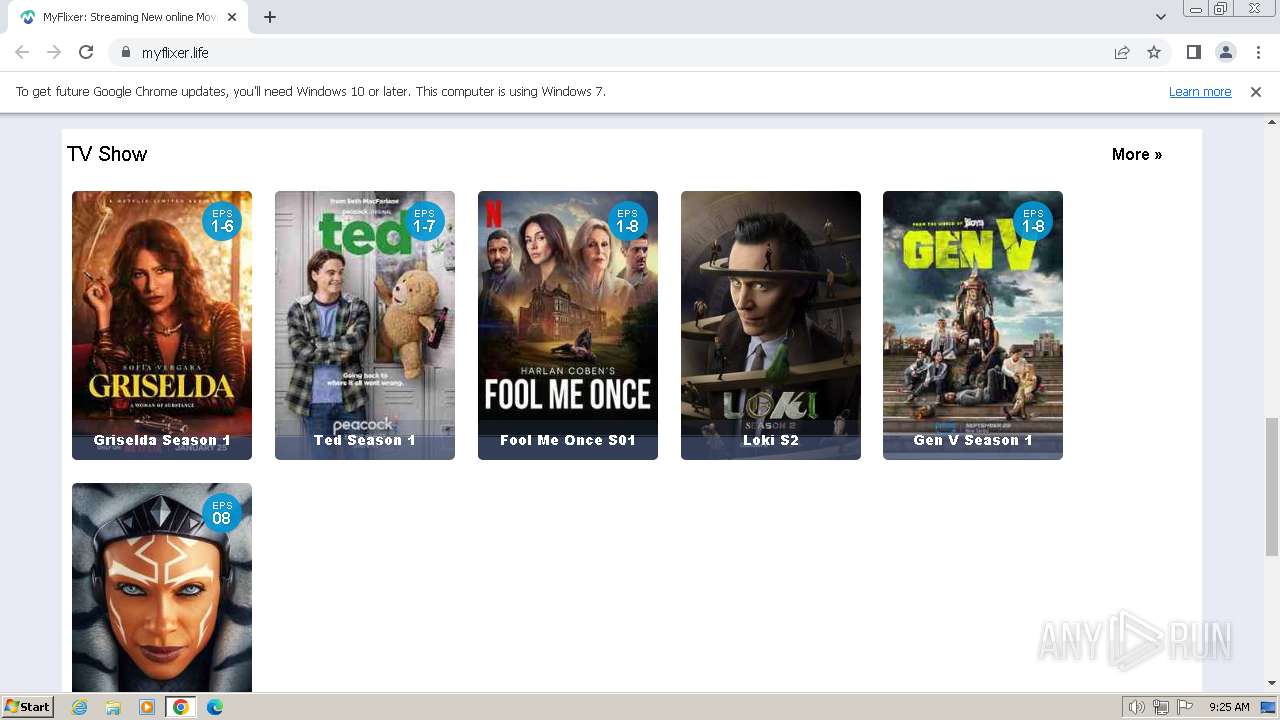This screenshot has height=720, width=1280.
Task: Open a new browser tab
Action: (270, 17)
